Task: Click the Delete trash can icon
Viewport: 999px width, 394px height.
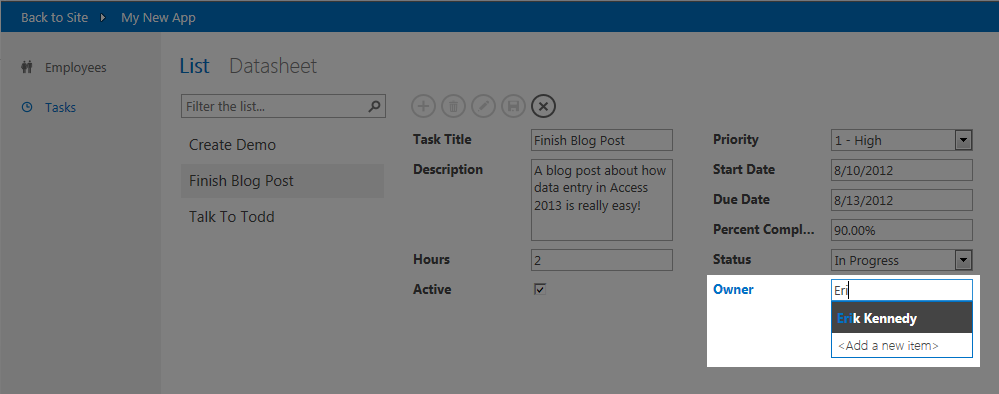Action: [454, 106]
